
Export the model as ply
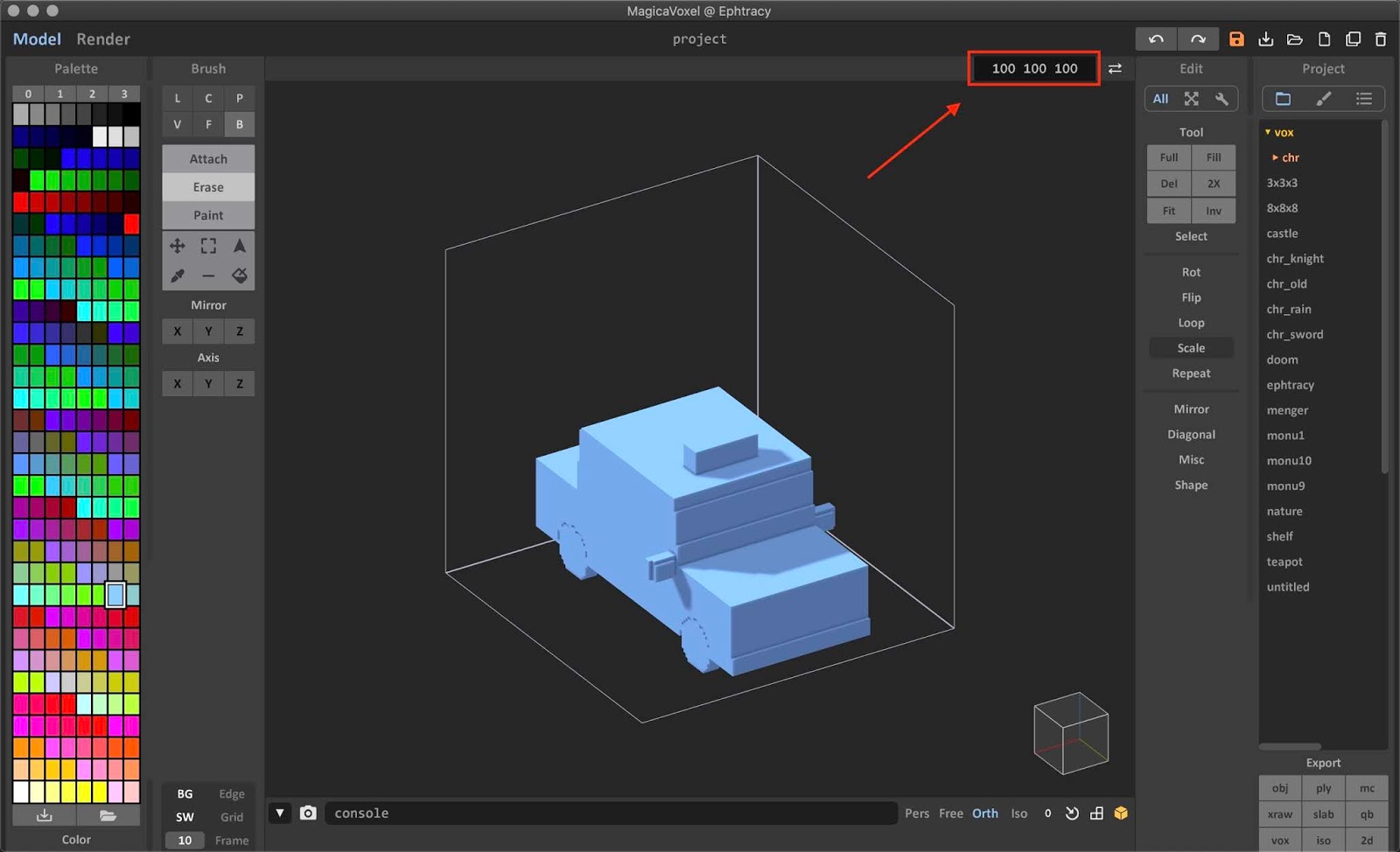[1324, 788]
